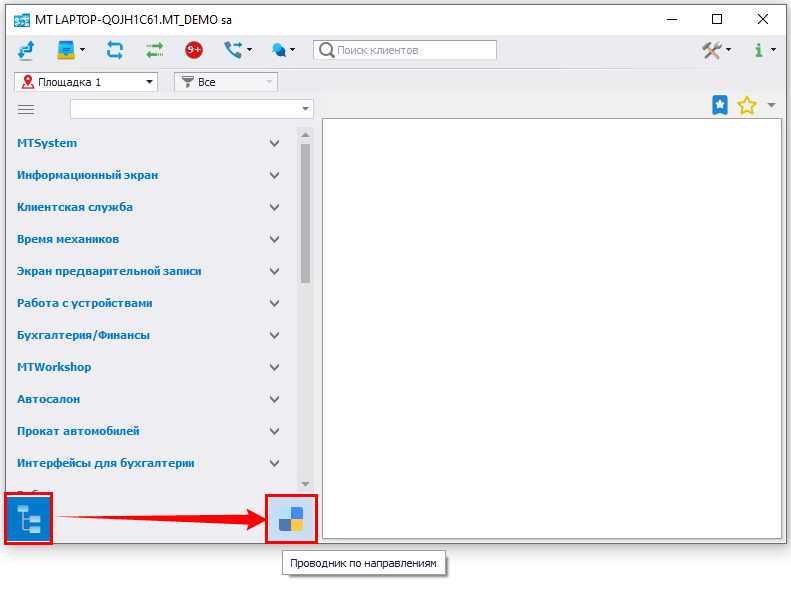Expand the Автосалон section chevron
This screenshot has width=791, height=596.
point(275,400)
